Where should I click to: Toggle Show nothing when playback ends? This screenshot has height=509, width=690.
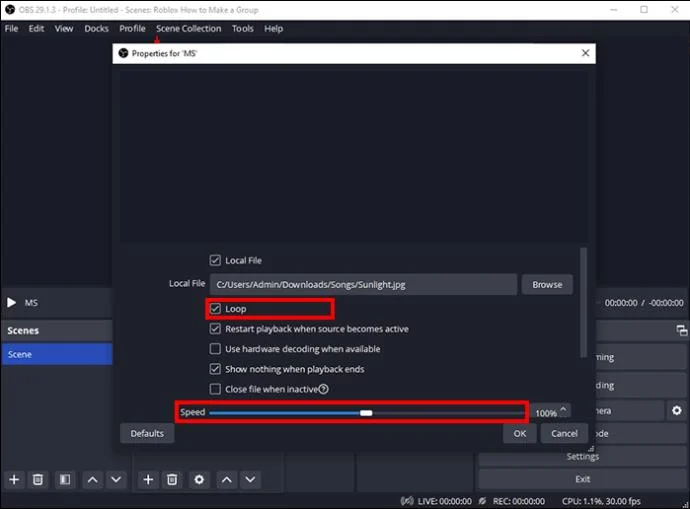(215, 369)
